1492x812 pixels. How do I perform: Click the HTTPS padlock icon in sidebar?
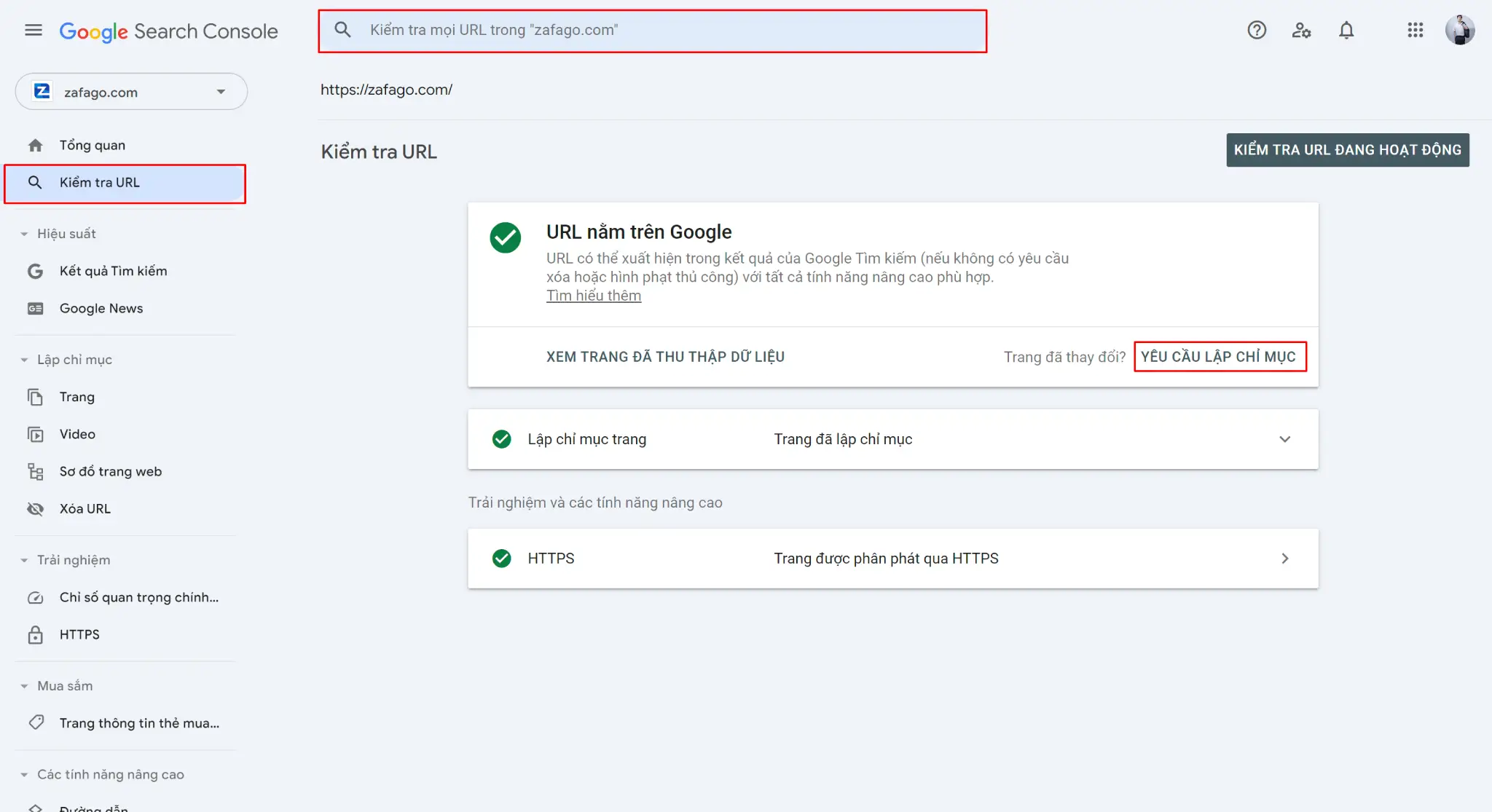pos(35,635)
